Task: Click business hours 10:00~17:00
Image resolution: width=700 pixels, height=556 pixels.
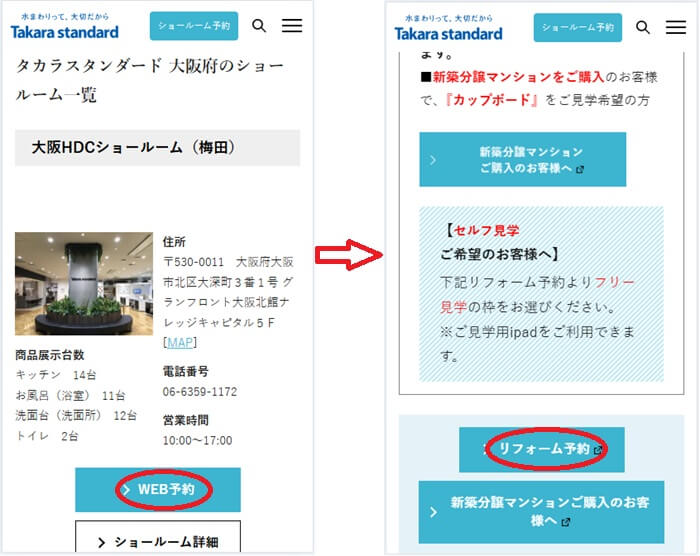Action: (x=197, y=441)
